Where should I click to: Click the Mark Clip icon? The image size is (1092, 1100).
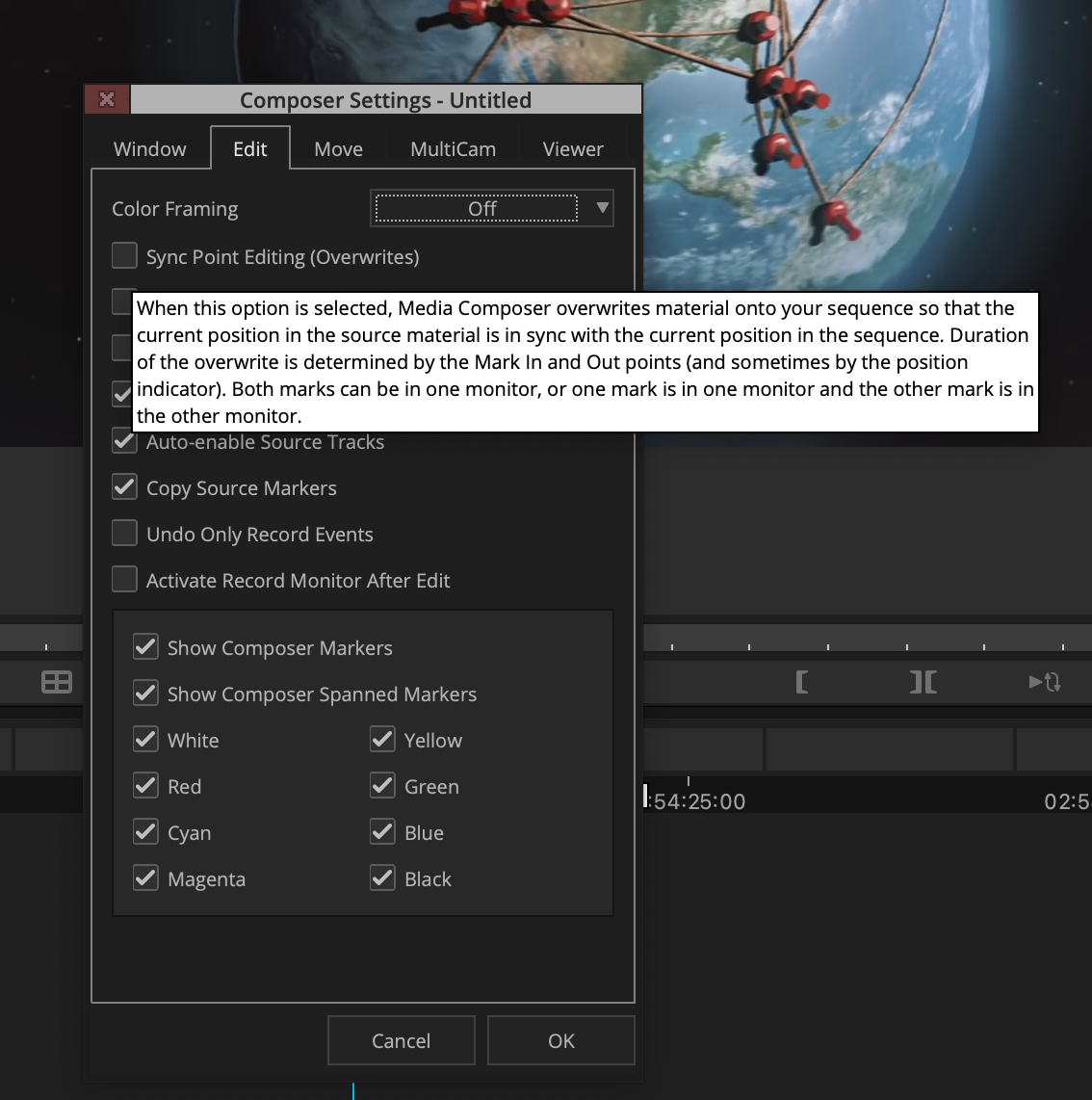tap(923, 682)
